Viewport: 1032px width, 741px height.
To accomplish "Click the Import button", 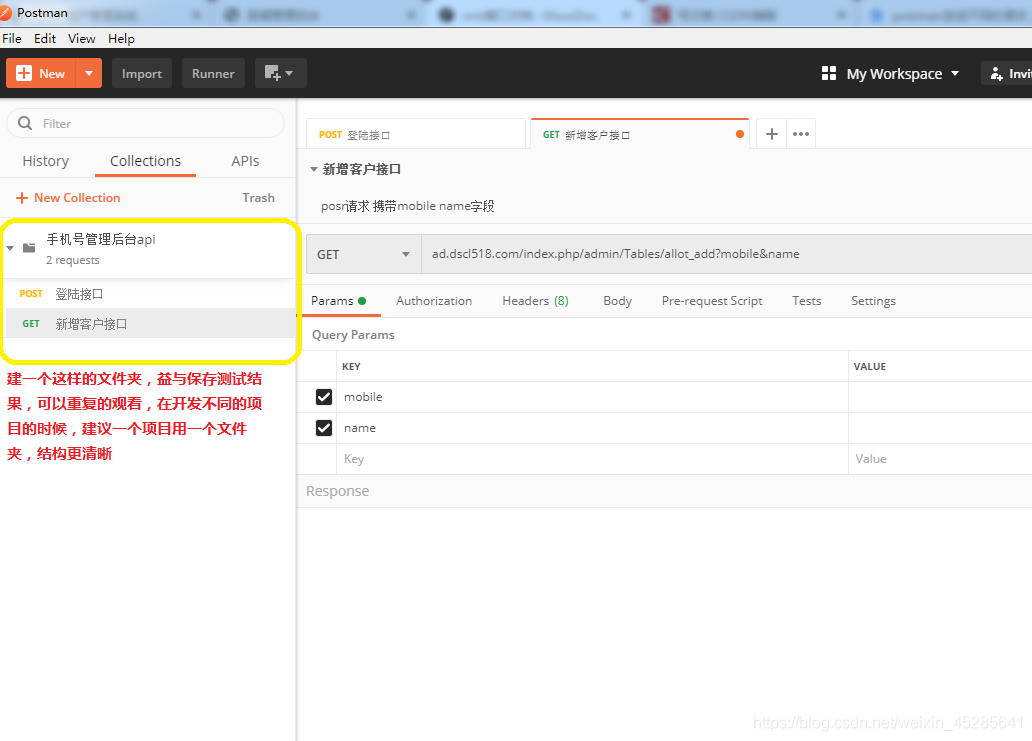I will (x=142, y=73).
